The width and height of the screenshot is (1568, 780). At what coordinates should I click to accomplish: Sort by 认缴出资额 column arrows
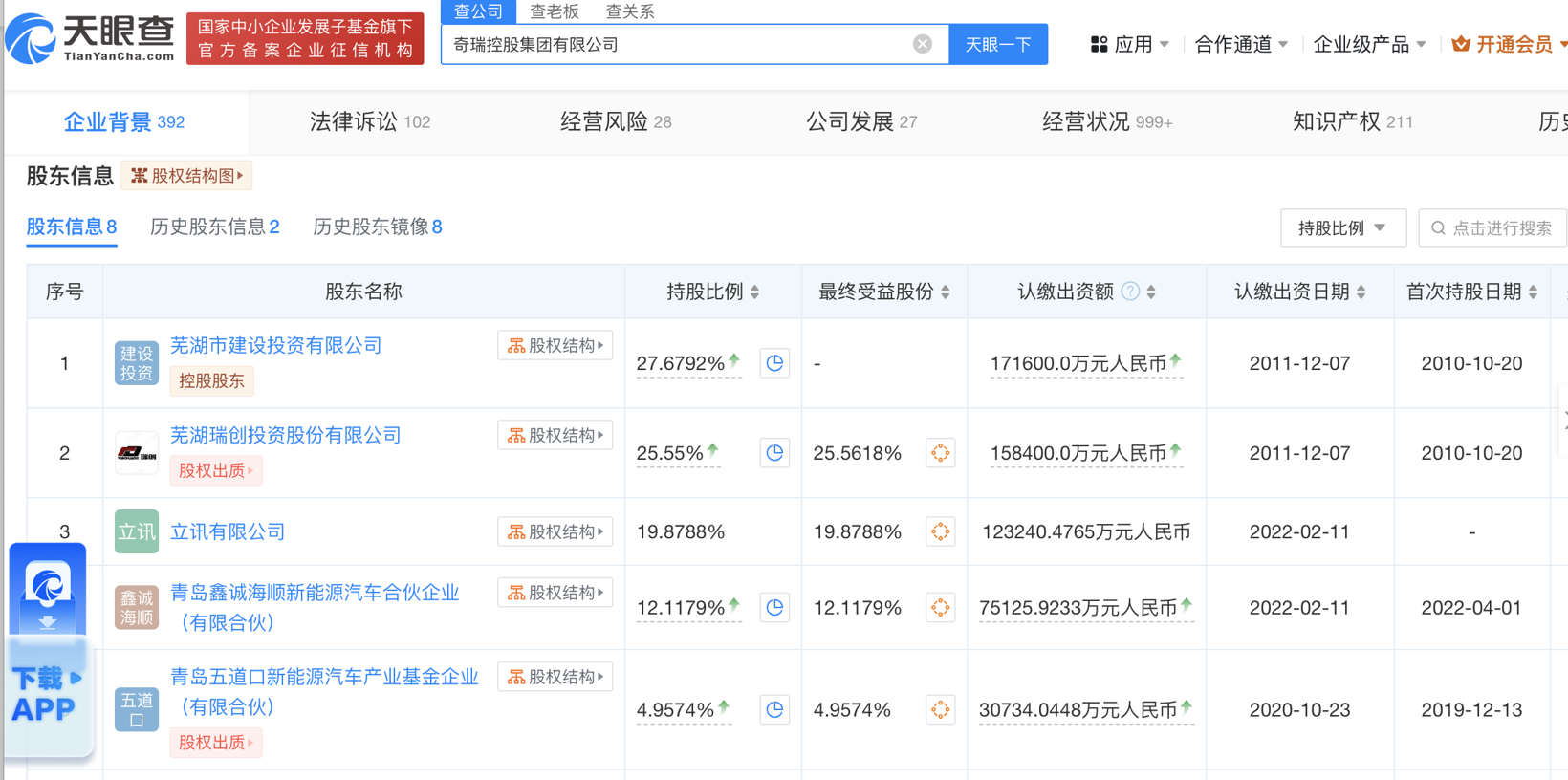click(x=1151, y=292)
